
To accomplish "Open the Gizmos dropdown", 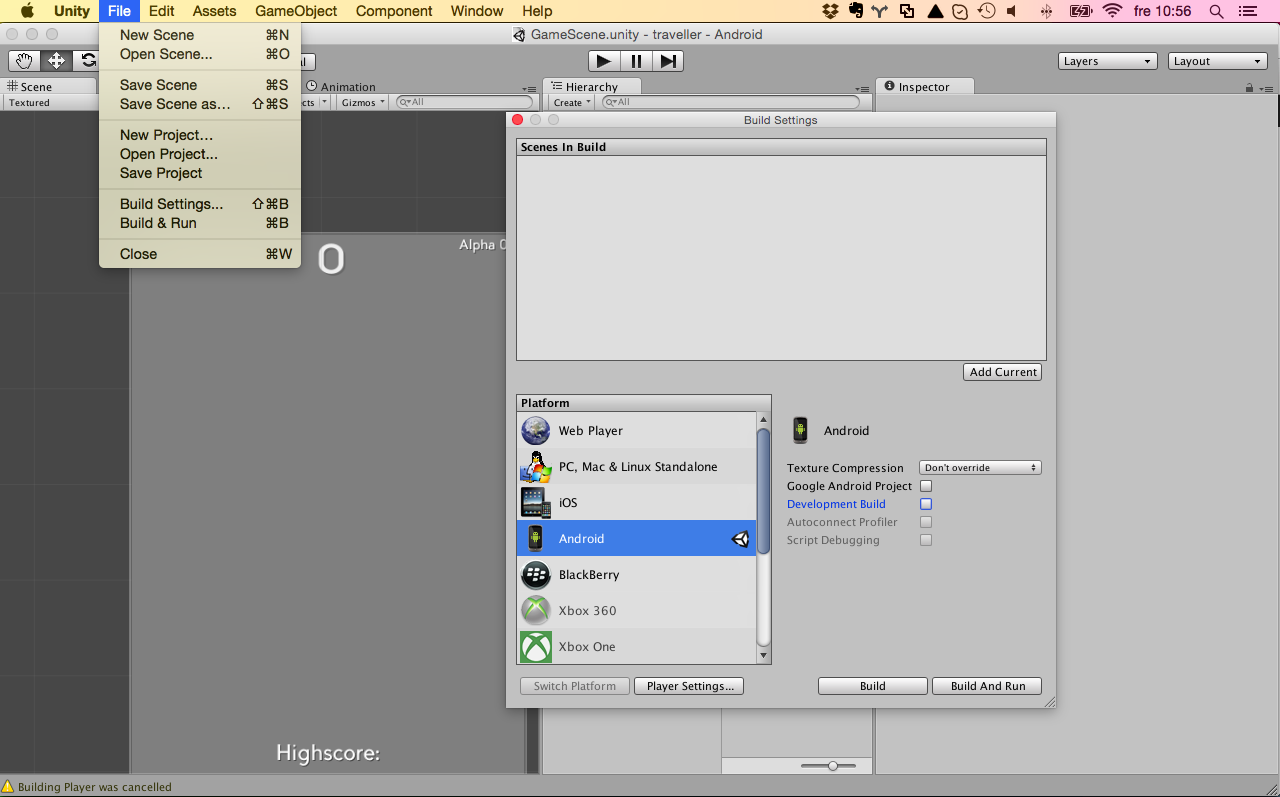I will (x=363, y=102).
